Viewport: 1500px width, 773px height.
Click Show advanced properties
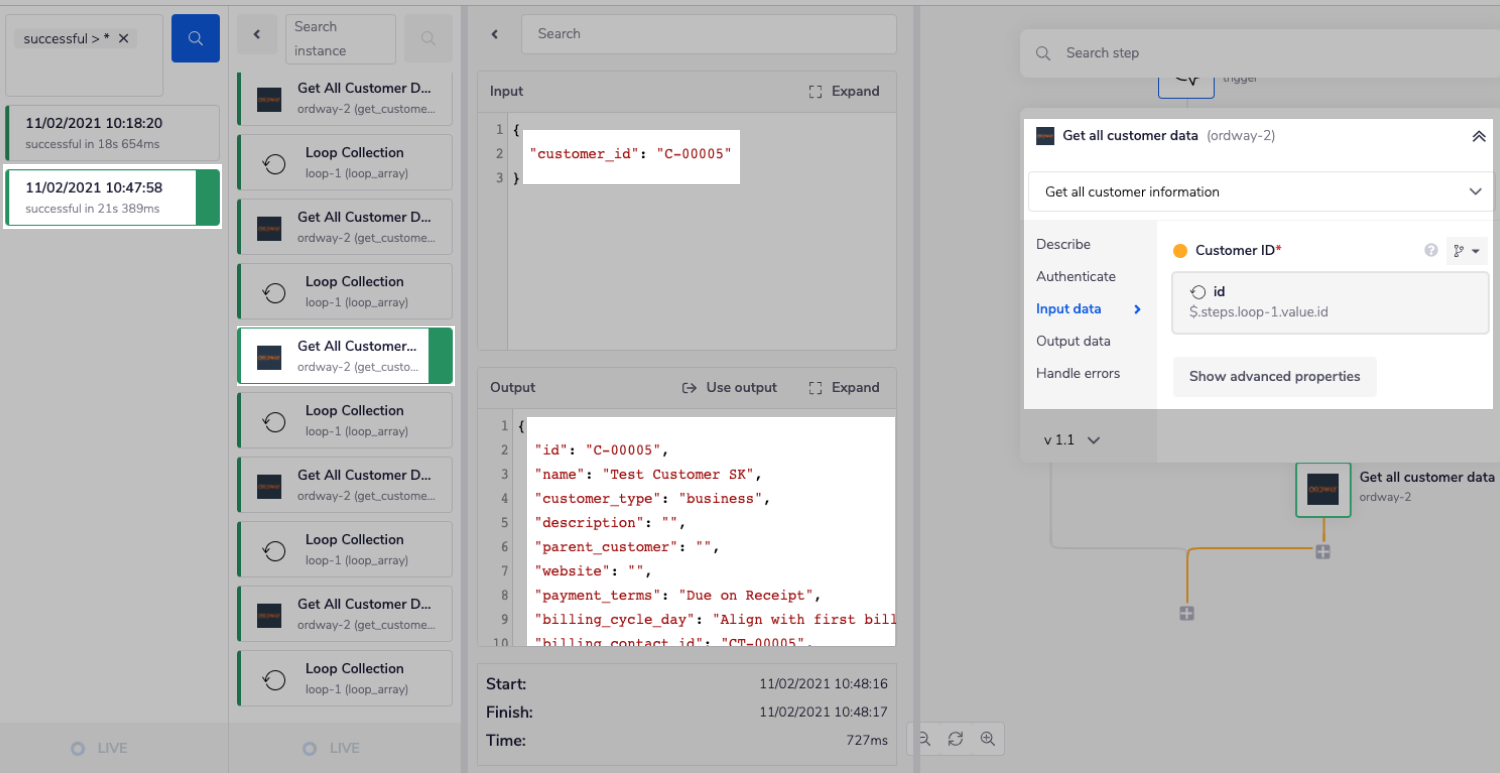tap(1274, 376)
